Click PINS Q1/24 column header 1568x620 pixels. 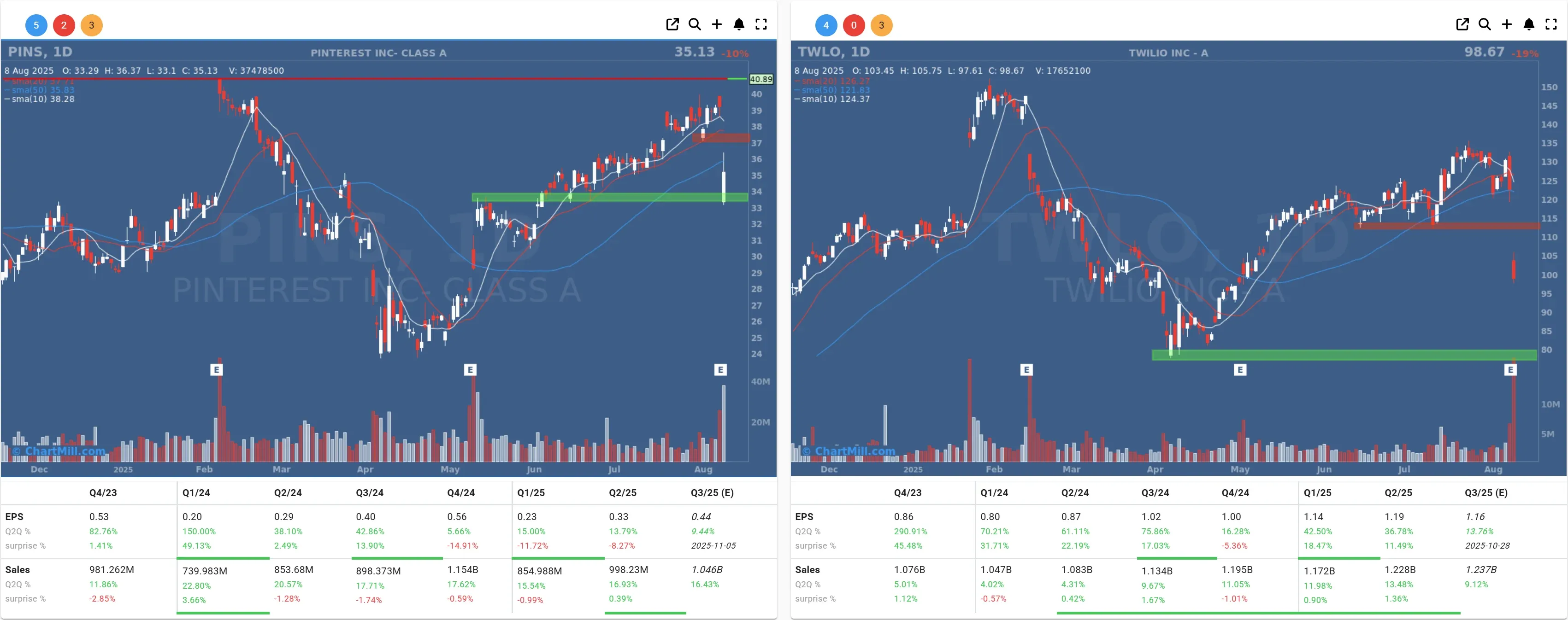pyautogui.click(x=196, y=493)
